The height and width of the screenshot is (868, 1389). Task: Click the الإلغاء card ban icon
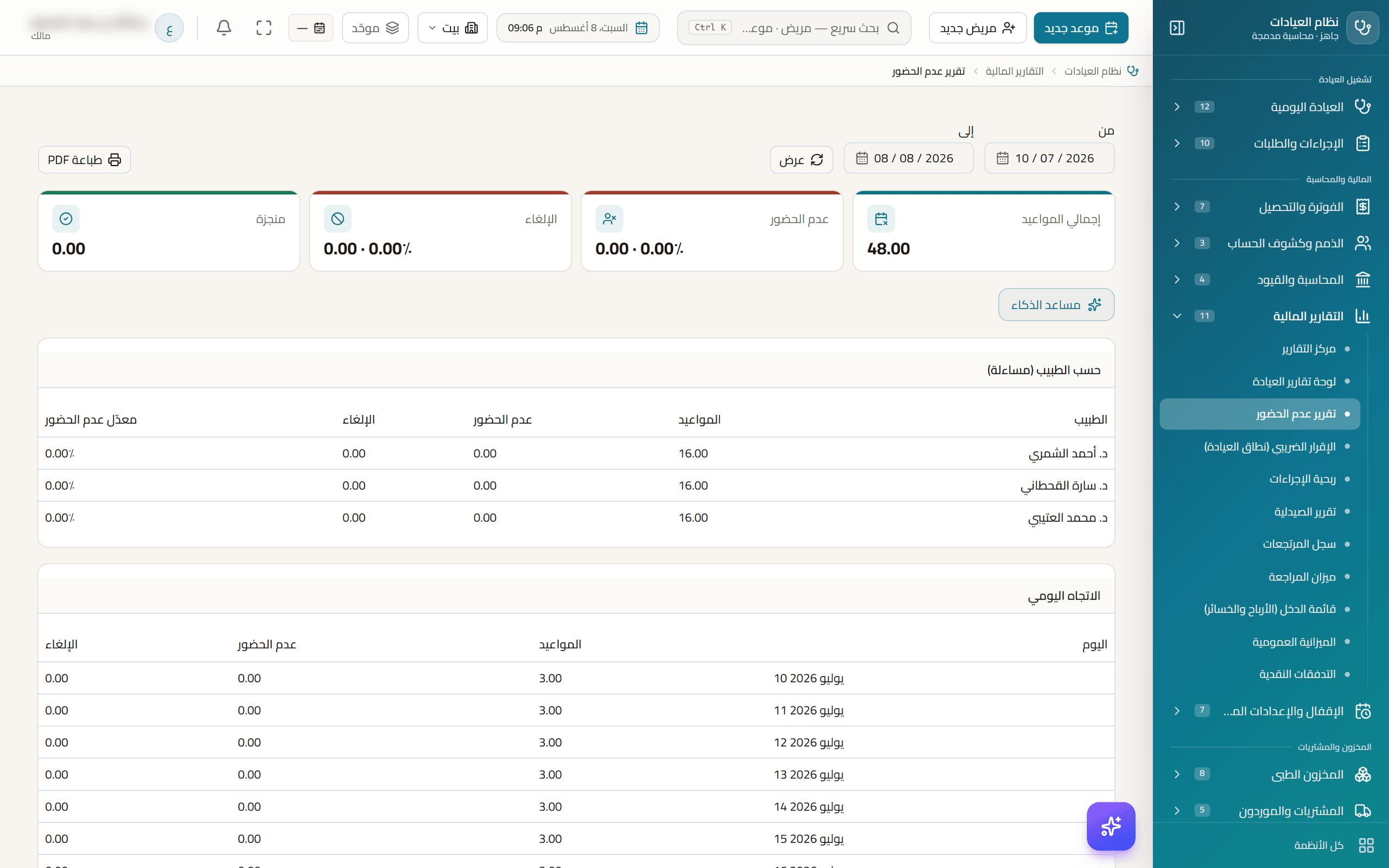(x=337, y=219)
